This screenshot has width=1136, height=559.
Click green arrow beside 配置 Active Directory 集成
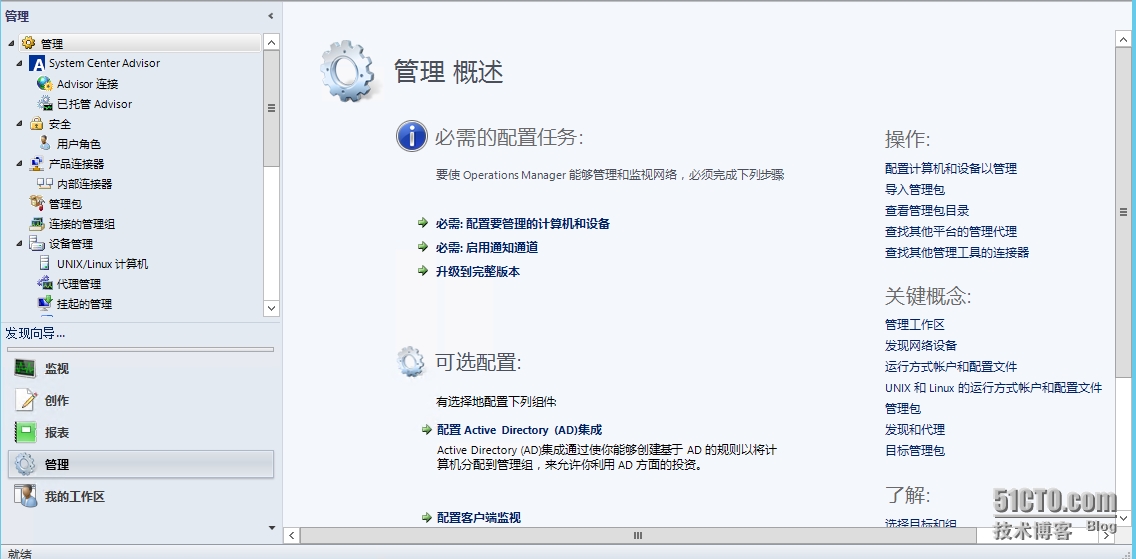(x=427, y=429)
